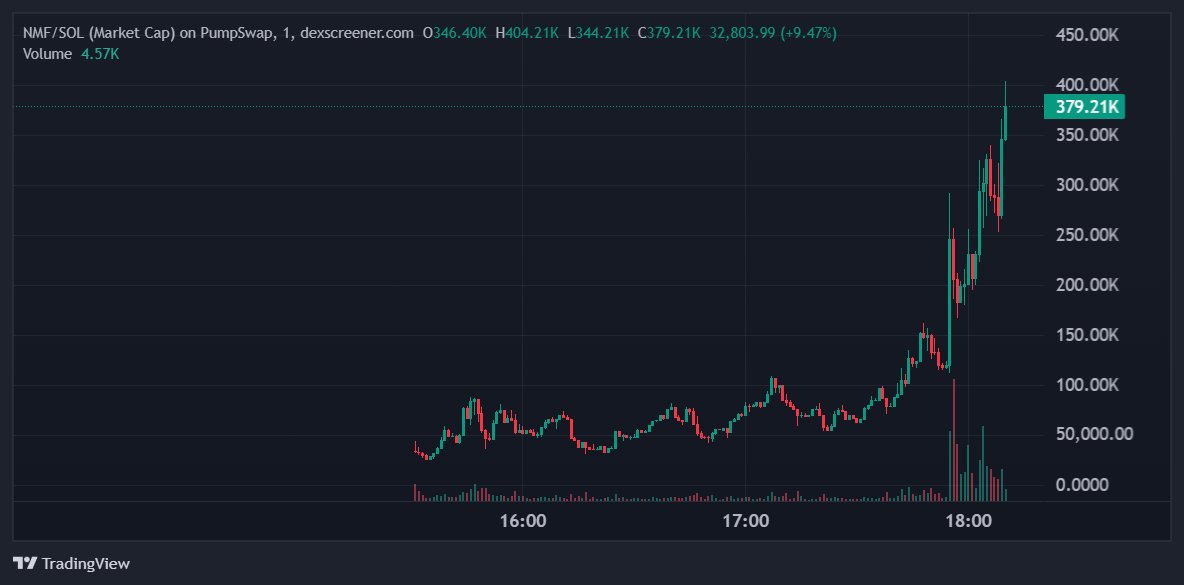Click the Close value C379.21K
The width and height of the screenshot is (1184, 585).
click(x=670, y=33)
